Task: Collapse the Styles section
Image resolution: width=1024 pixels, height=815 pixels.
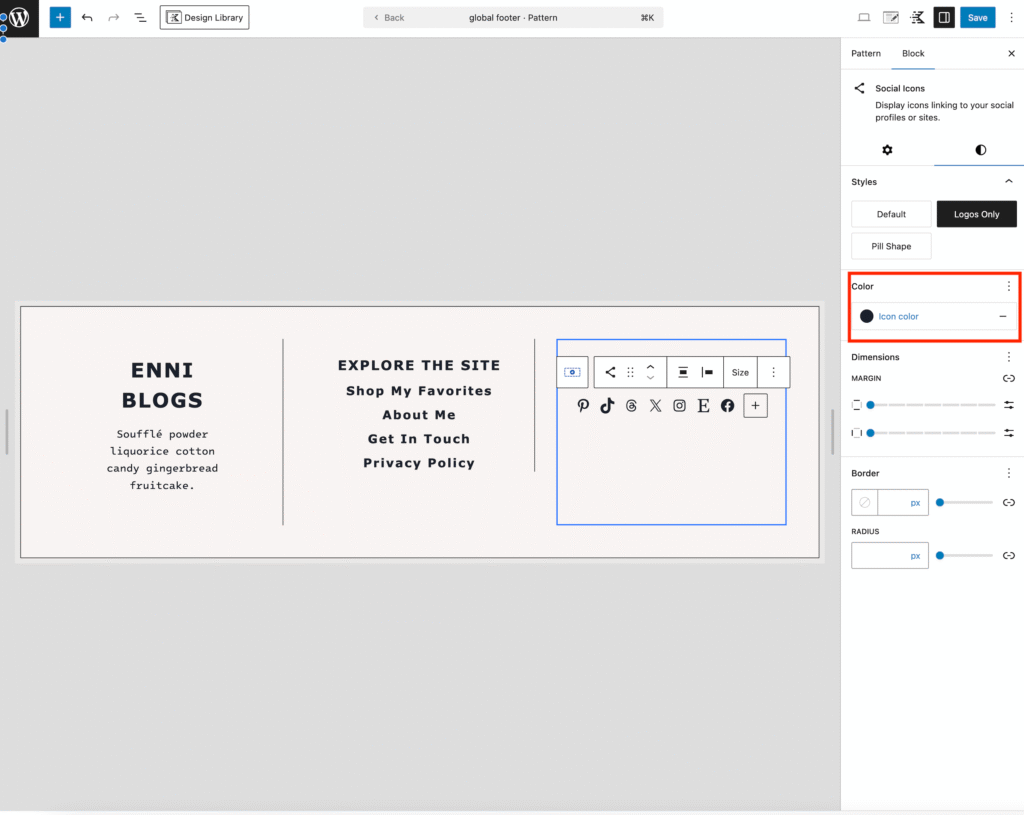Action: point(1008,182)
